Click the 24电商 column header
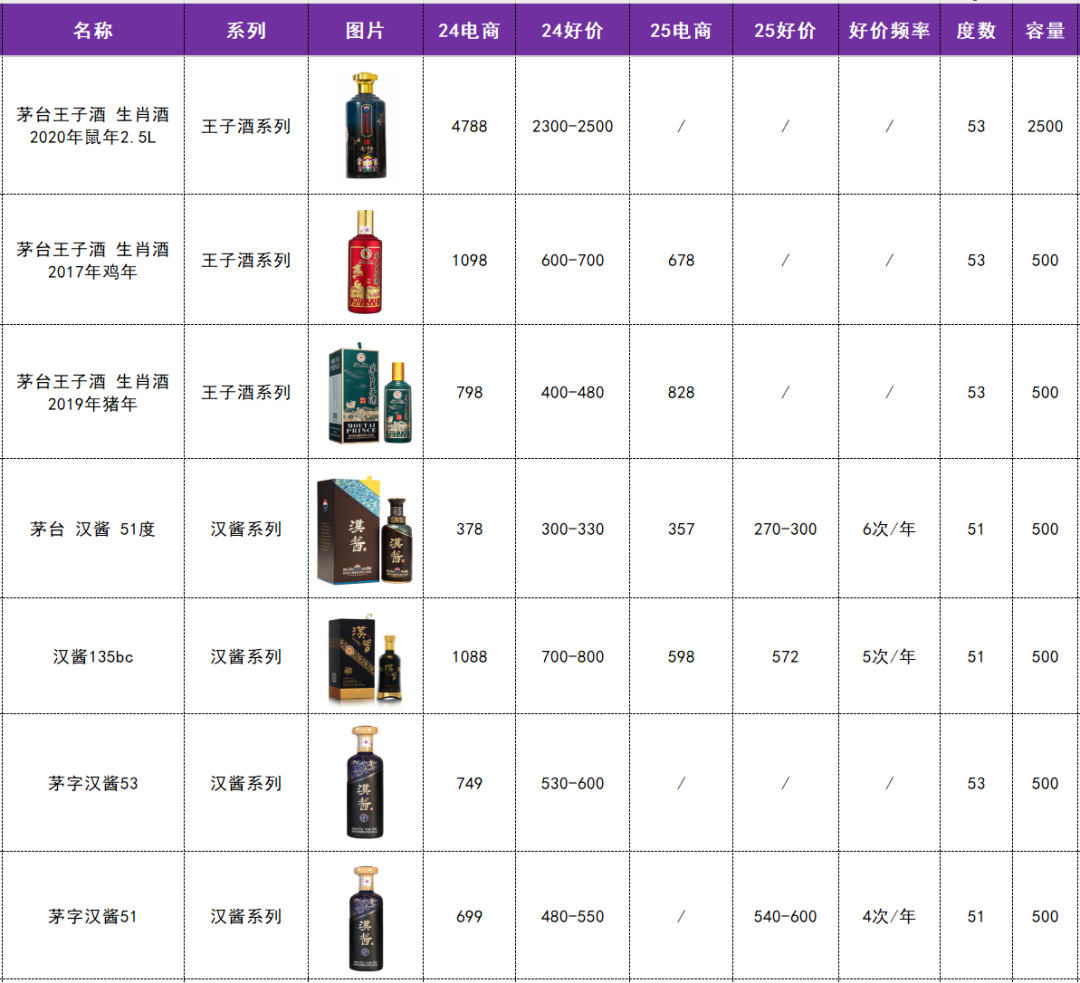 469,30
